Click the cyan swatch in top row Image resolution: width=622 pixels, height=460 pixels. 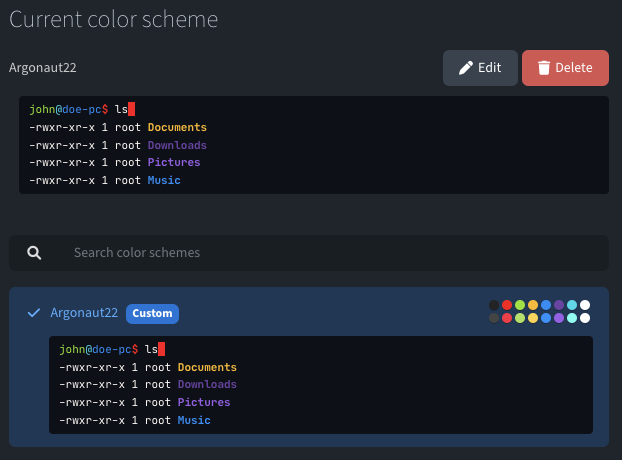pos(572,305)
